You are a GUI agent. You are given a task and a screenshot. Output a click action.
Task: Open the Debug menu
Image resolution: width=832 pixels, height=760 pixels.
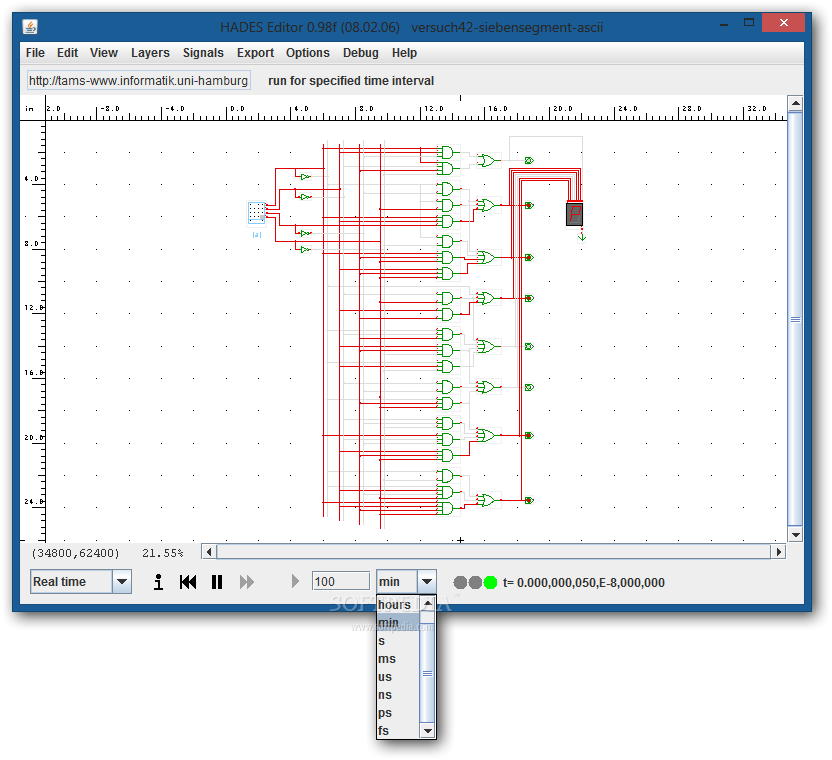(x=361, y=53)
